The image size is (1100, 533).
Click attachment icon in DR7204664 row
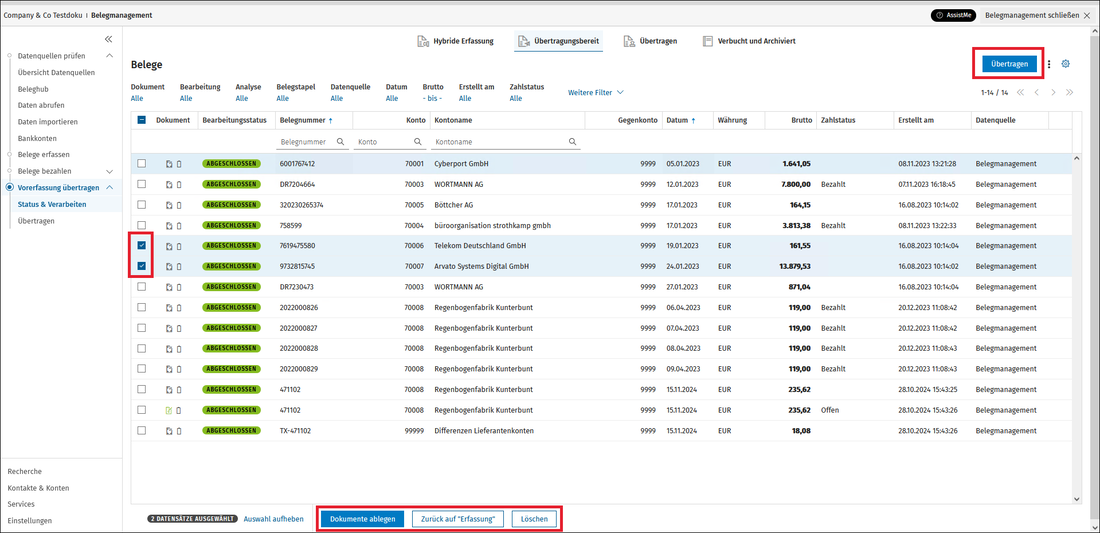pyautogui.click(x=178, y=184)
